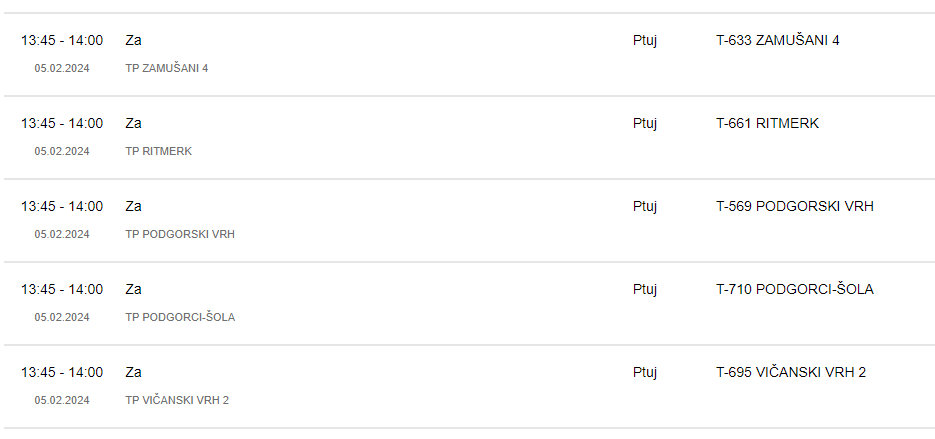Click Ptuj in the PODGORSKI VRH row
935x439 pixels.
645,206
